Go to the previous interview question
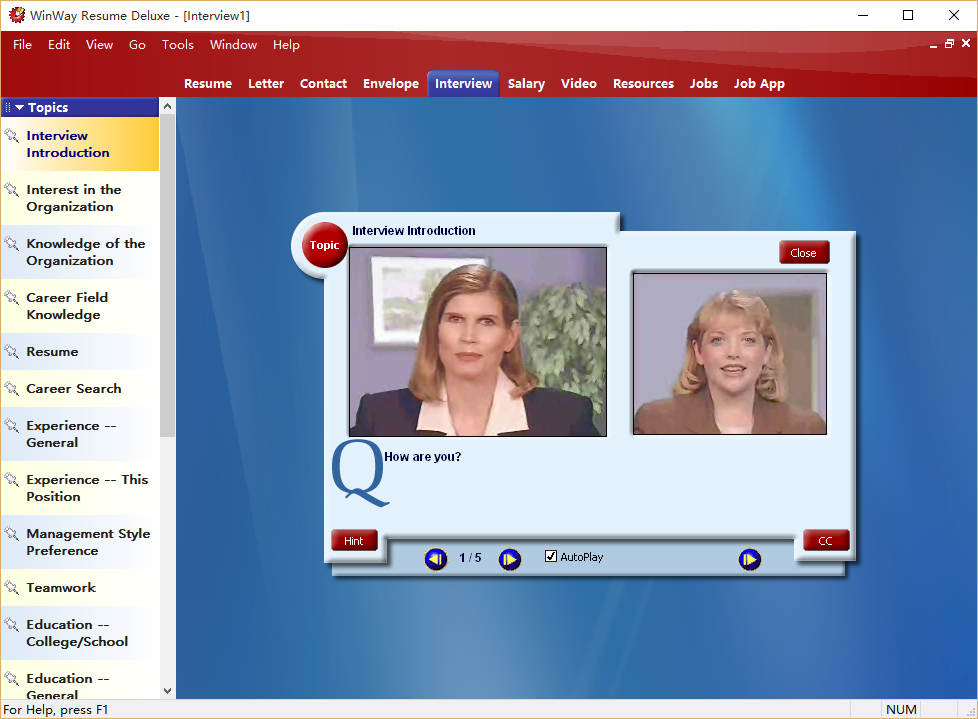This screenshot has width=978, height=719. click(x=436, y=559)
